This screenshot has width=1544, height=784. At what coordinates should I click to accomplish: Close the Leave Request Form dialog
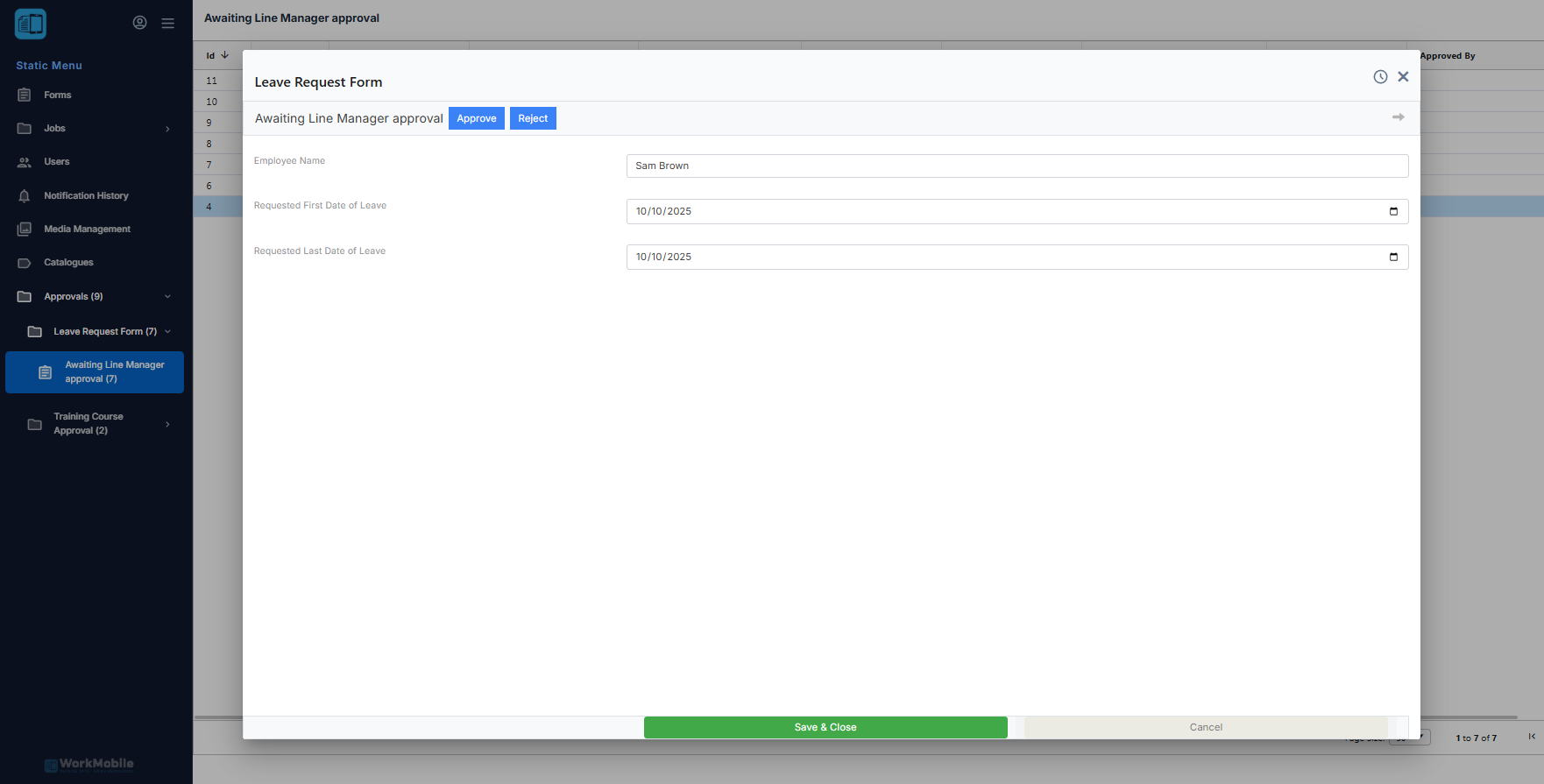click(1403, 77)
